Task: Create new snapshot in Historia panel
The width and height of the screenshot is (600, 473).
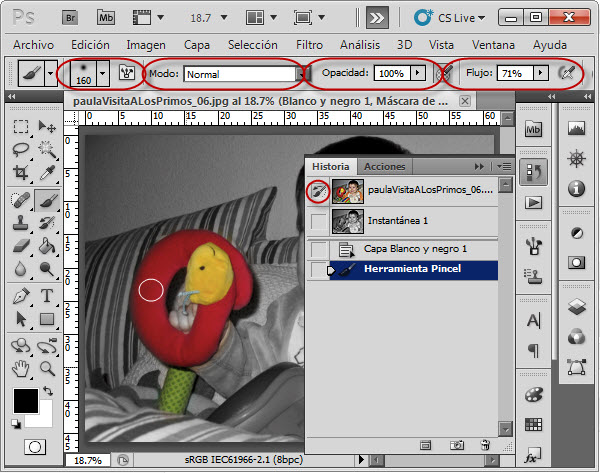Action: (x=457, y=445)
